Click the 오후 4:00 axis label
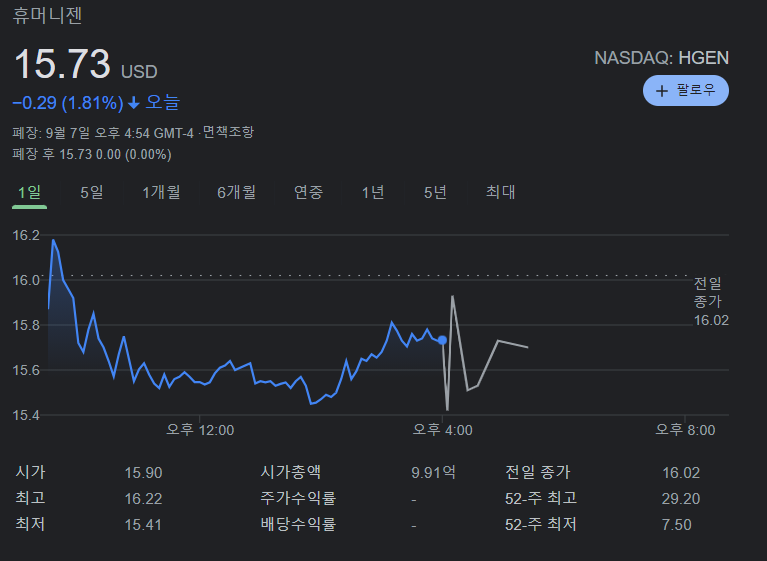This screenshot has height=561, width=767. tap(443, 430)
